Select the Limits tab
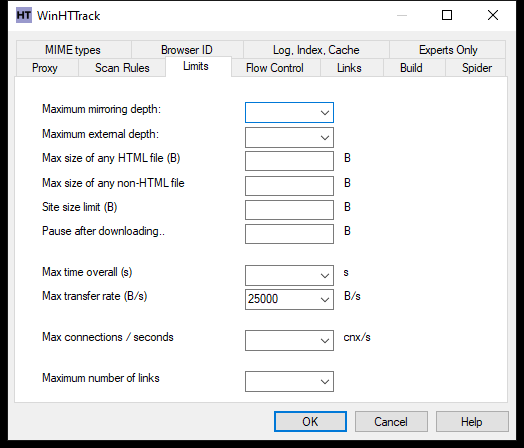This screenshot has height=448, width=524. point(198,66)
